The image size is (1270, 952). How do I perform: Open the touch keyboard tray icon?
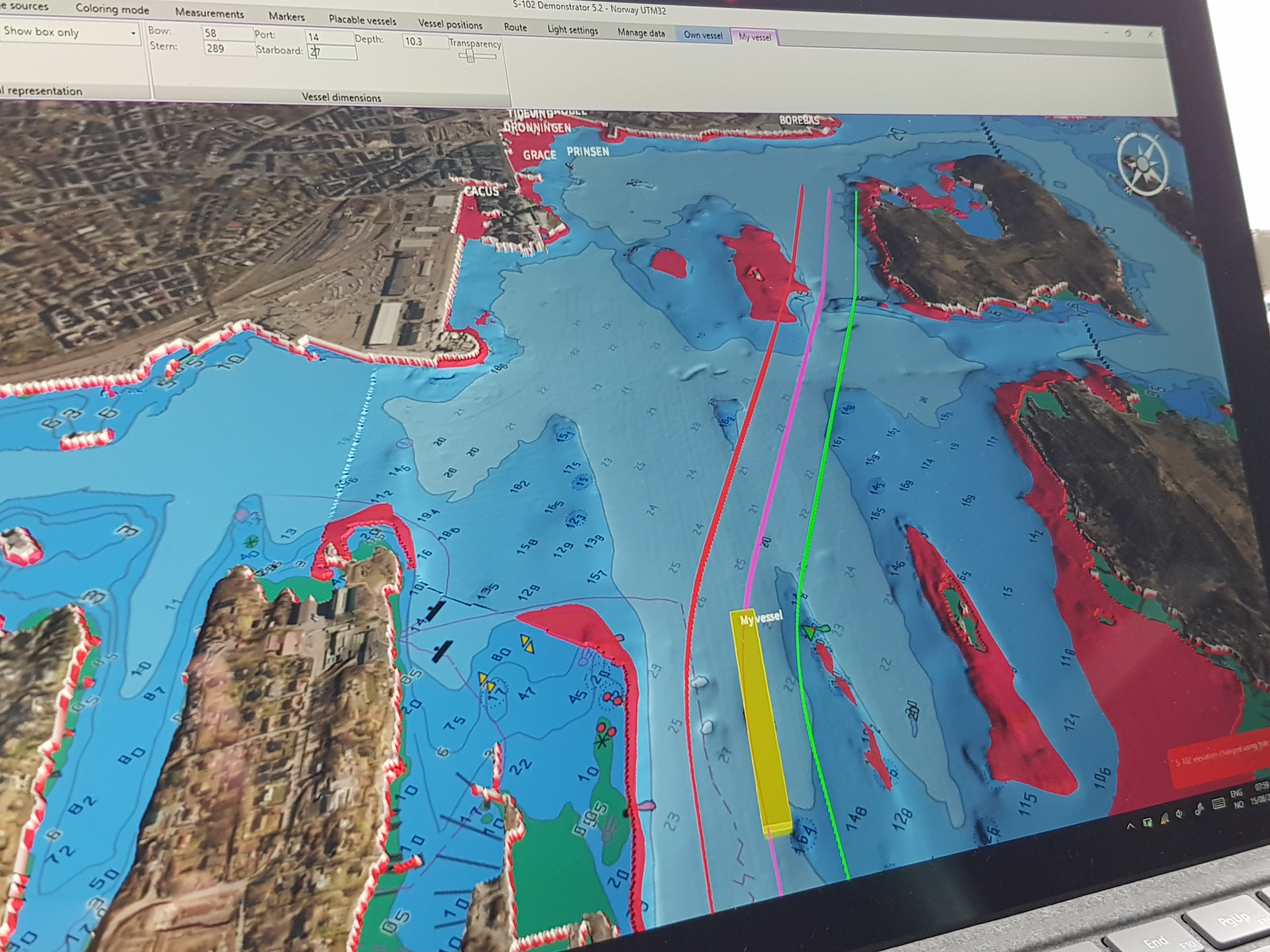click(x=1218, y=803)
